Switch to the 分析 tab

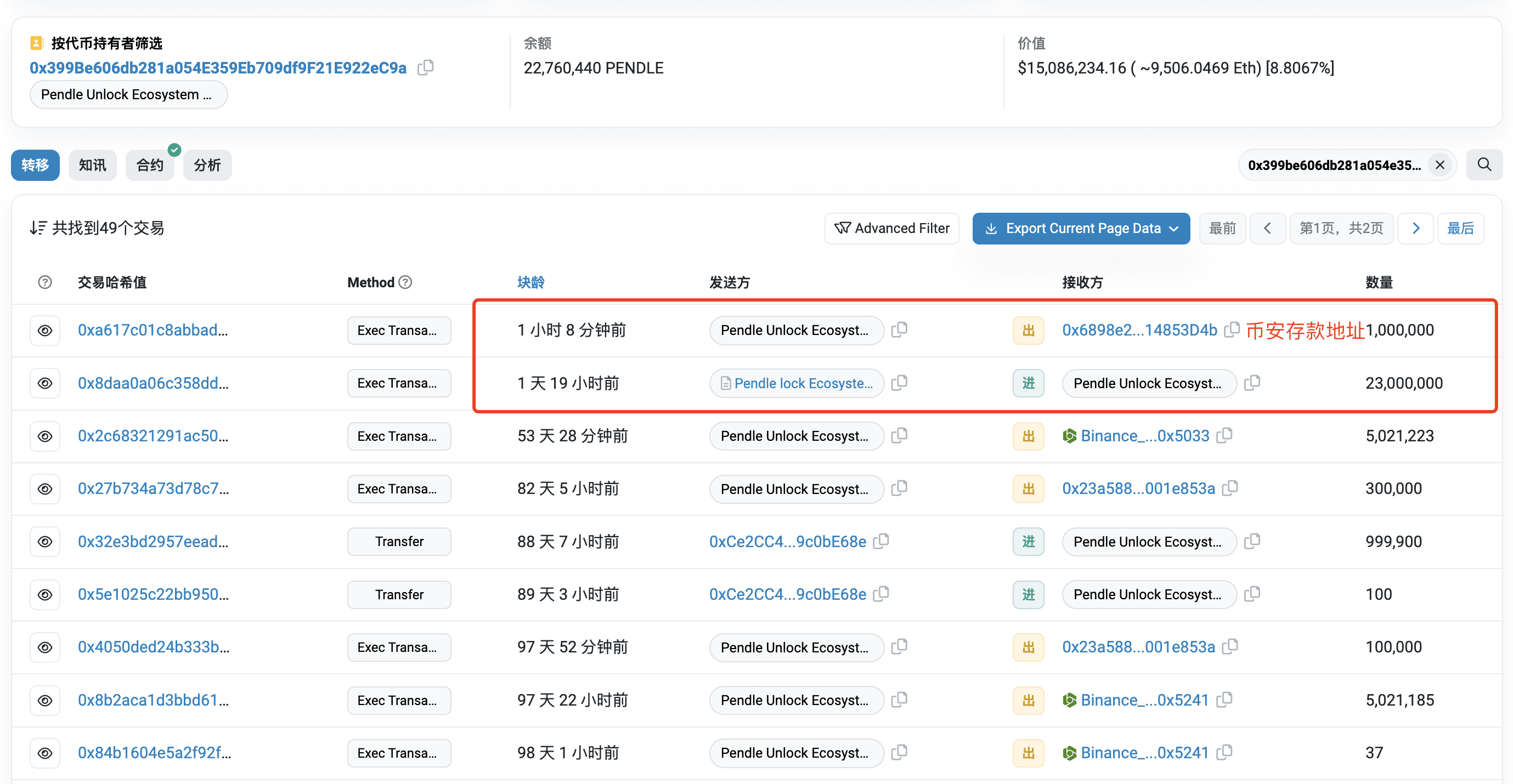click(x=207, y=165)
